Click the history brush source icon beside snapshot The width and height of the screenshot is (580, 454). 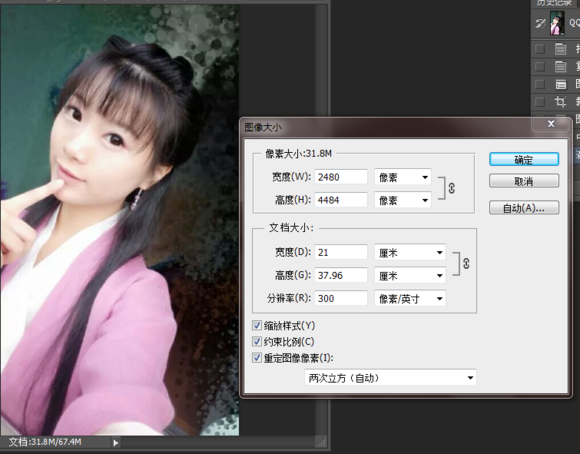pos(540,24)
